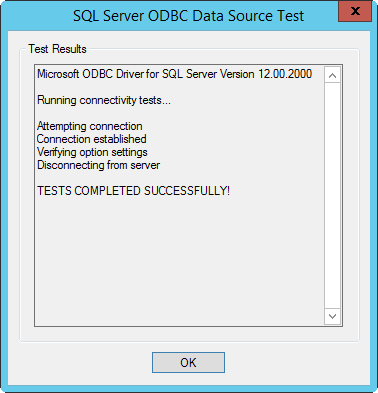Click the scroll up arrow in results box
This screenshot has width=378, height=393.
(332, 75)
